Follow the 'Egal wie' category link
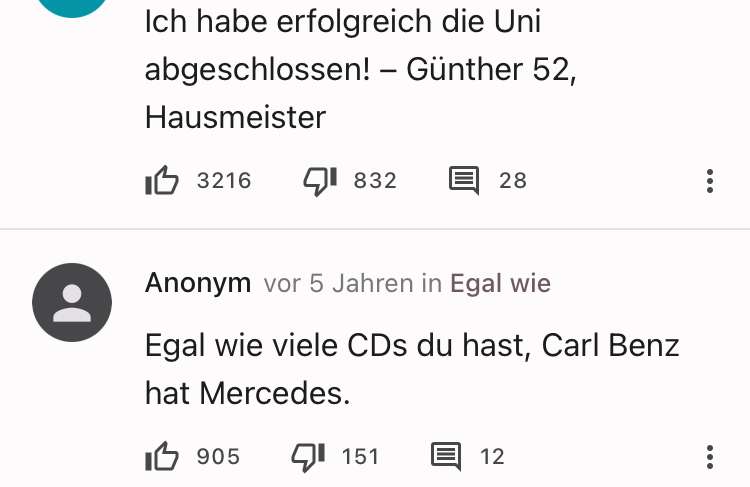 (500, 283)
